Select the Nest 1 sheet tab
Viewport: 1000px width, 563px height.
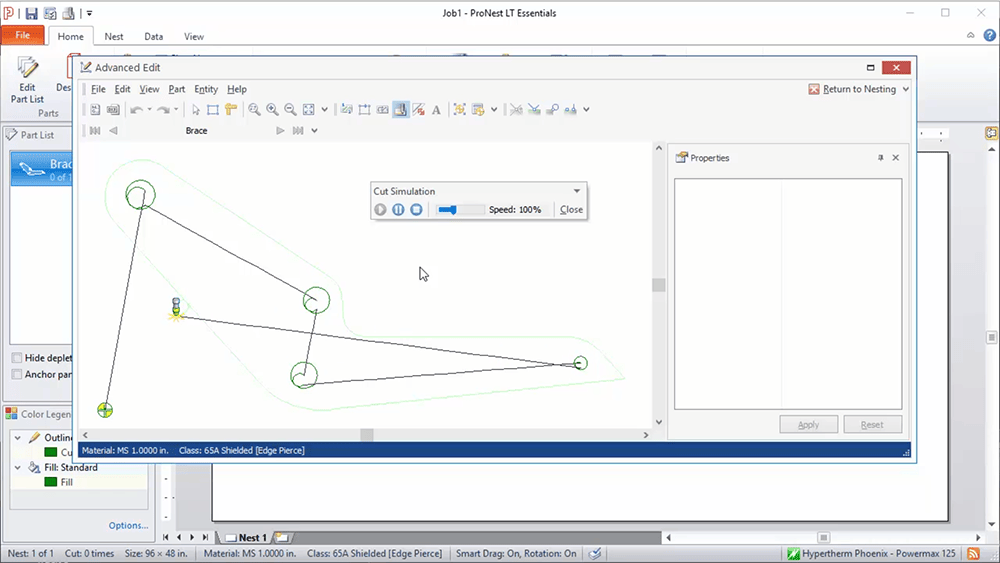252,538
